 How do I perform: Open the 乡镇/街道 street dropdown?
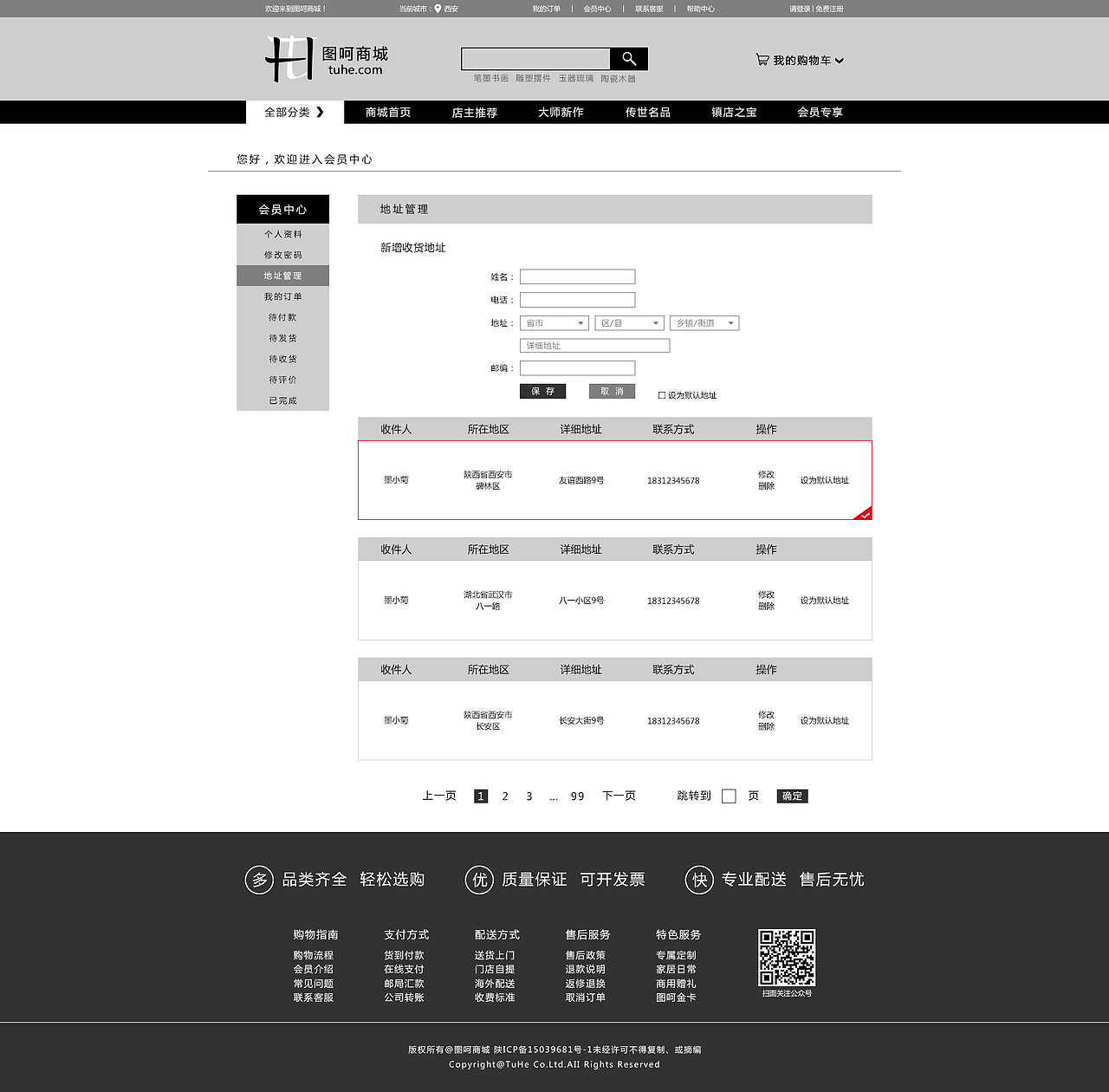(704, 322)
